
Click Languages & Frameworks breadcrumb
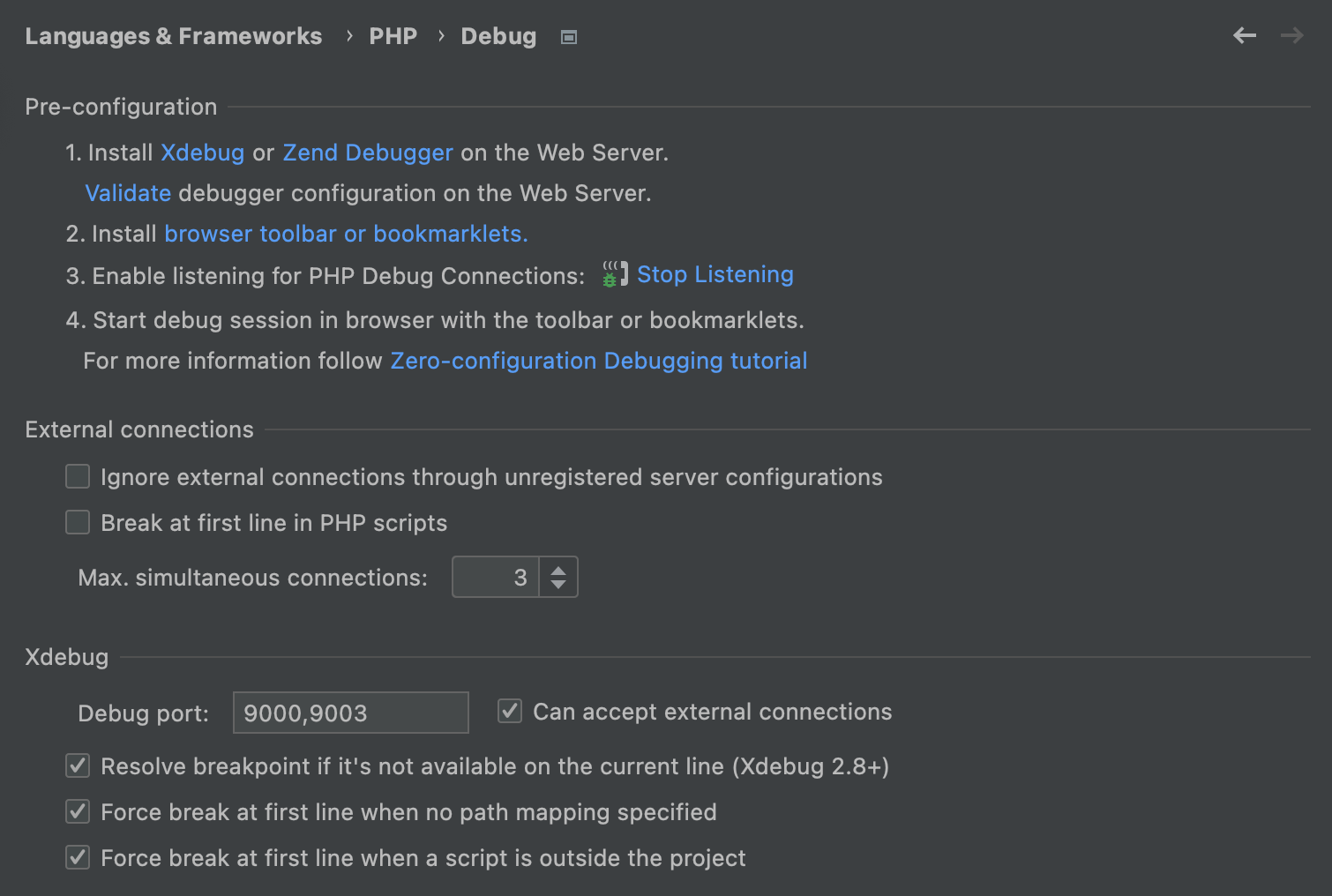[x=174, y=36]
